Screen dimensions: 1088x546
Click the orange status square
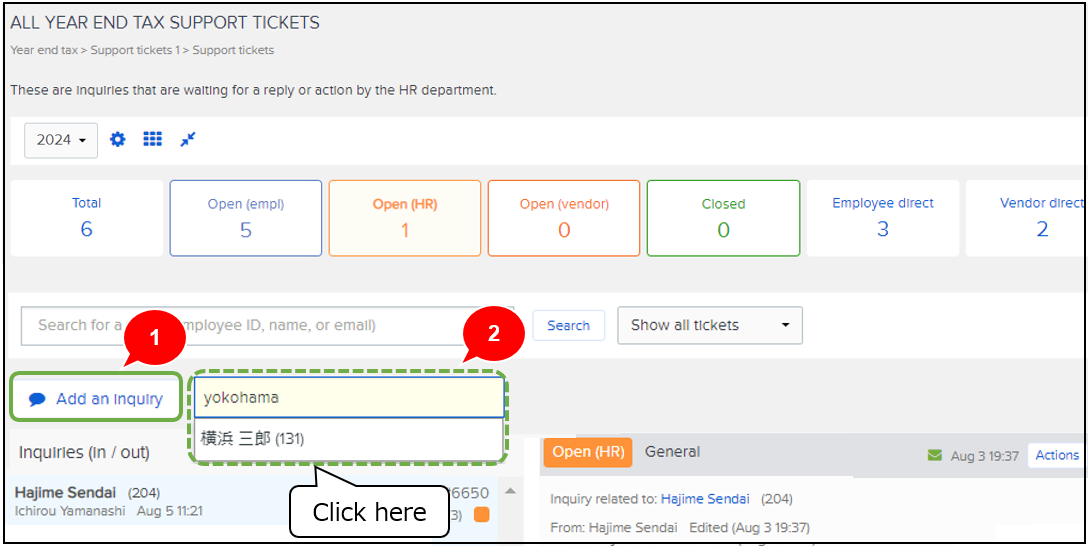(x=481, y=515)
